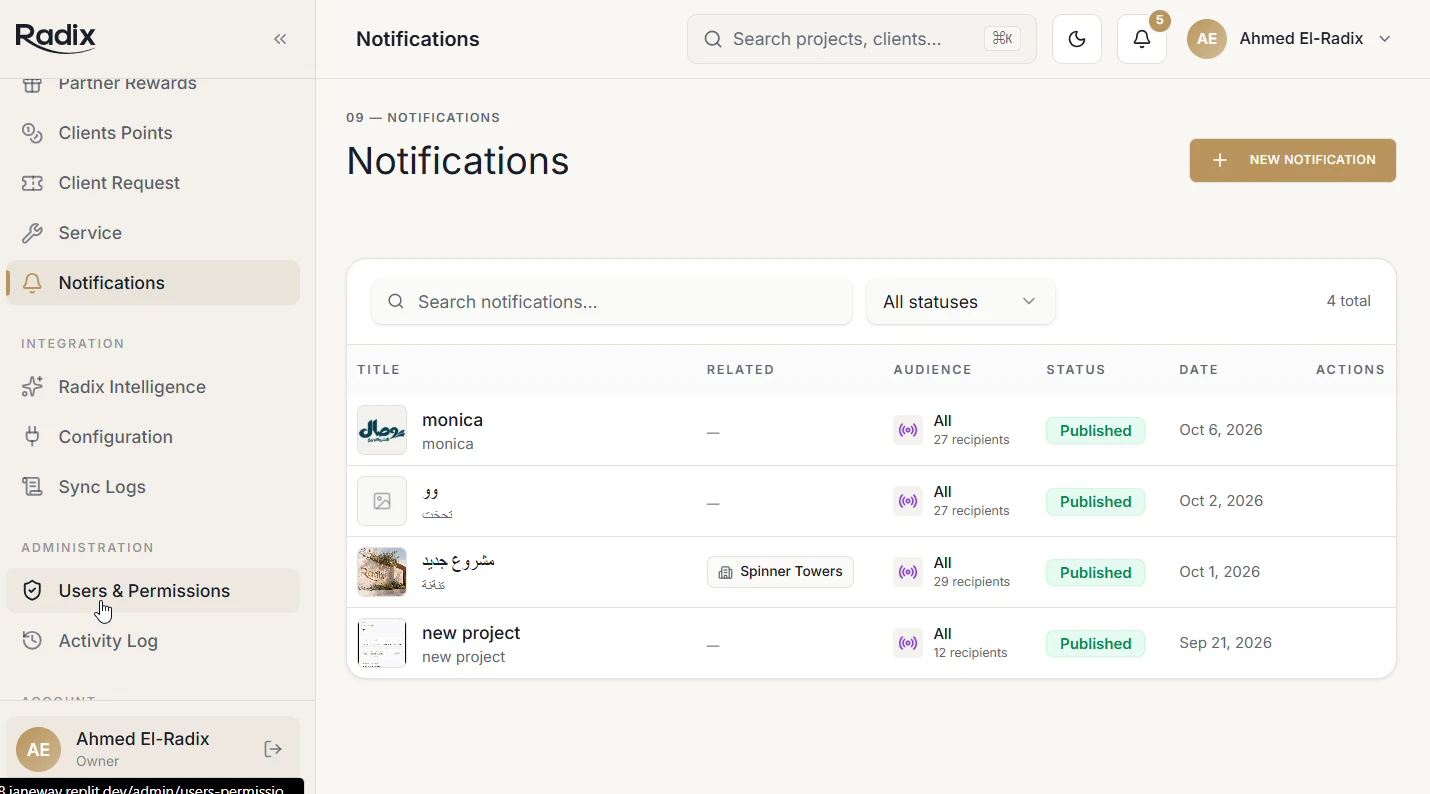
Task: Click the search magnifier icon in top bar
Action: click(x=713, y=39)
